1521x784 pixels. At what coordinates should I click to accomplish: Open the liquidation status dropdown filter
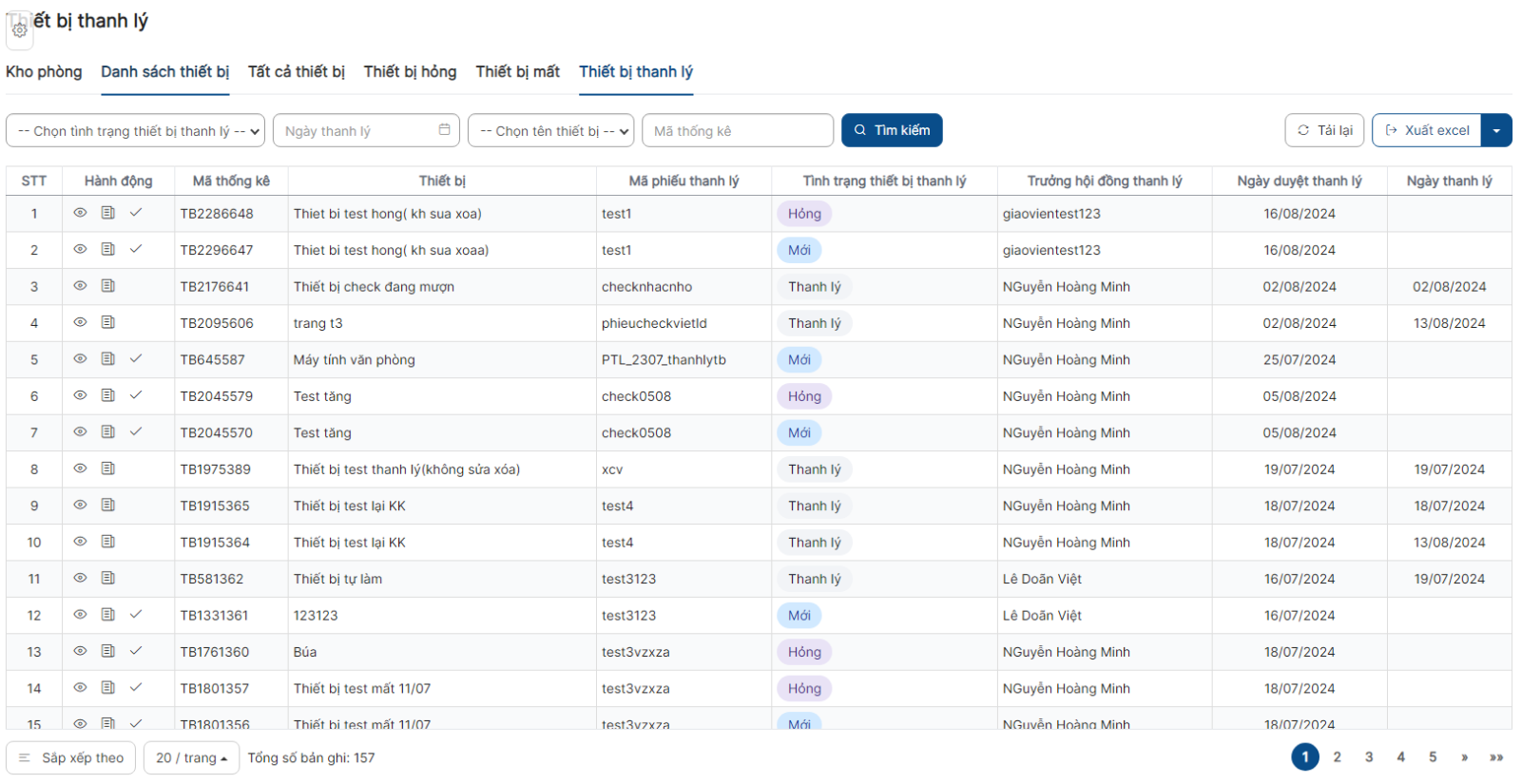click(x=136, y=131)
